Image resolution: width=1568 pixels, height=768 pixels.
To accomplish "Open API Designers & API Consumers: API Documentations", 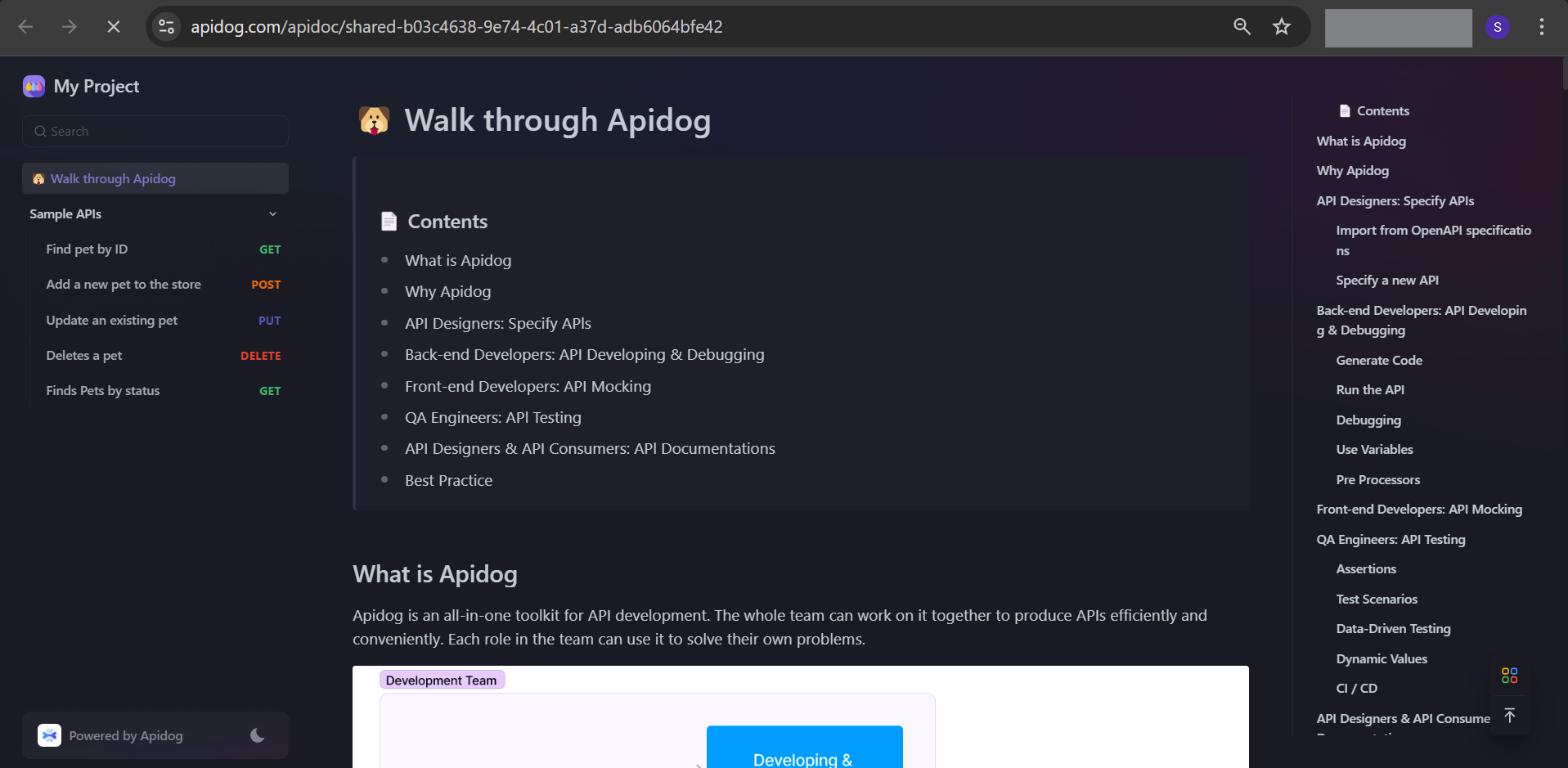I will (590, 448).
